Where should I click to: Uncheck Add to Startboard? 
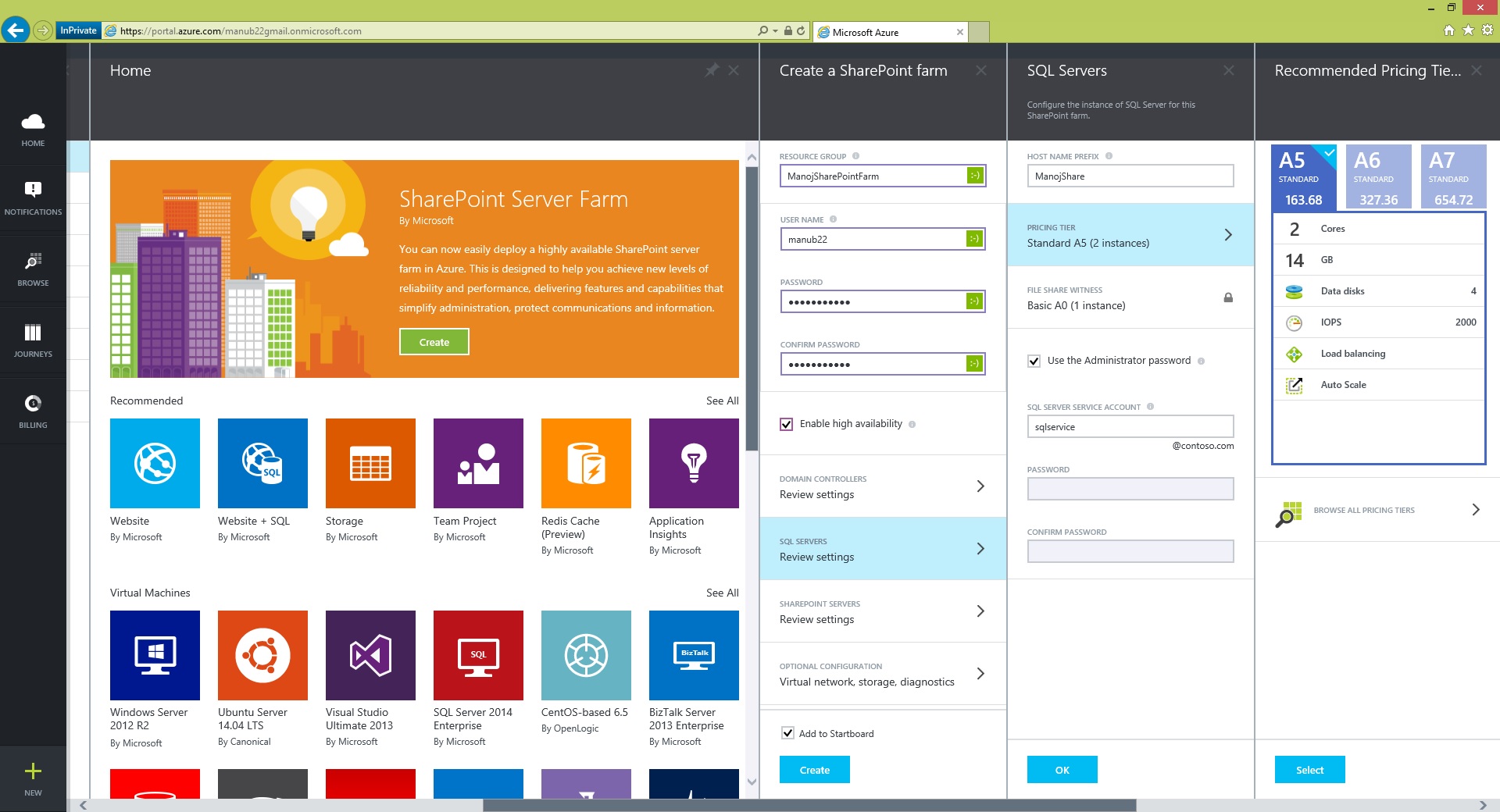click(788, 733)
